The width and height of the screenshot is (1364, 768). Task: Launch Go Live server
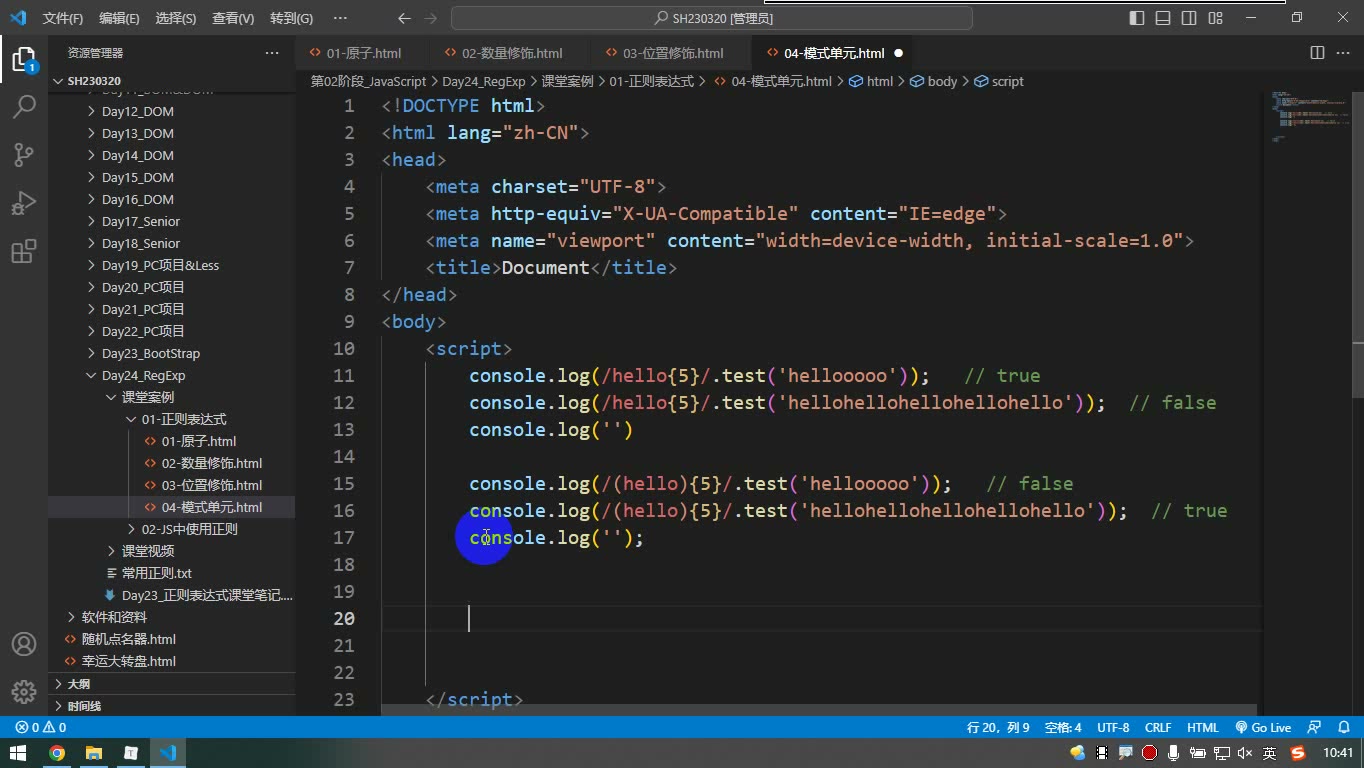coord(1263,728)
